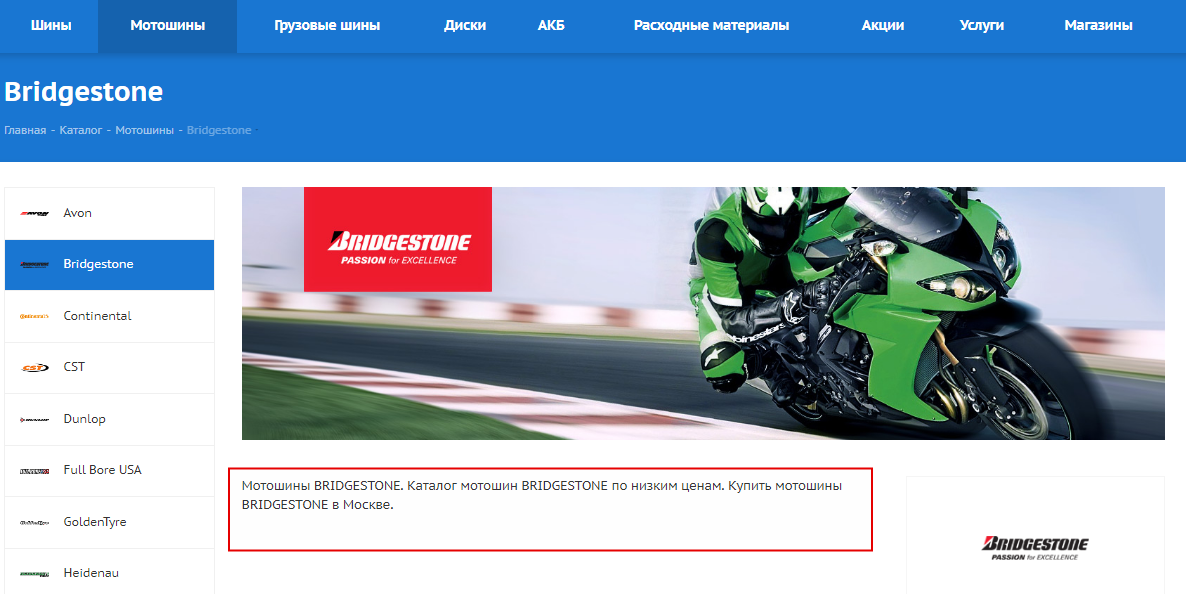Select CST in the brand list
1186x594 pixels.
pos(110,368)
